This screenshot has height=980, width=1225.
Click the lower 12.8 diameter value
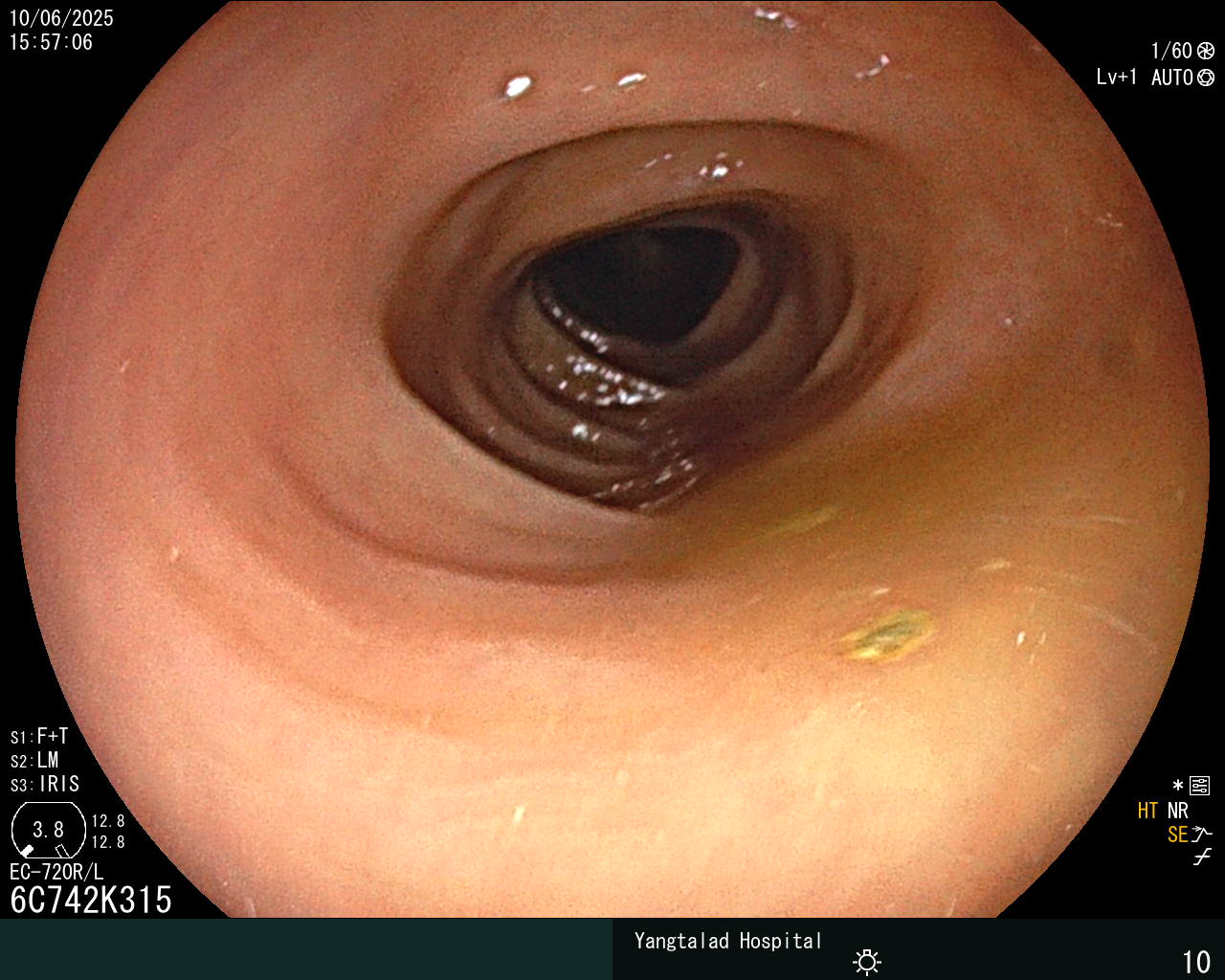pyautogui.click(x=108, y=842)
